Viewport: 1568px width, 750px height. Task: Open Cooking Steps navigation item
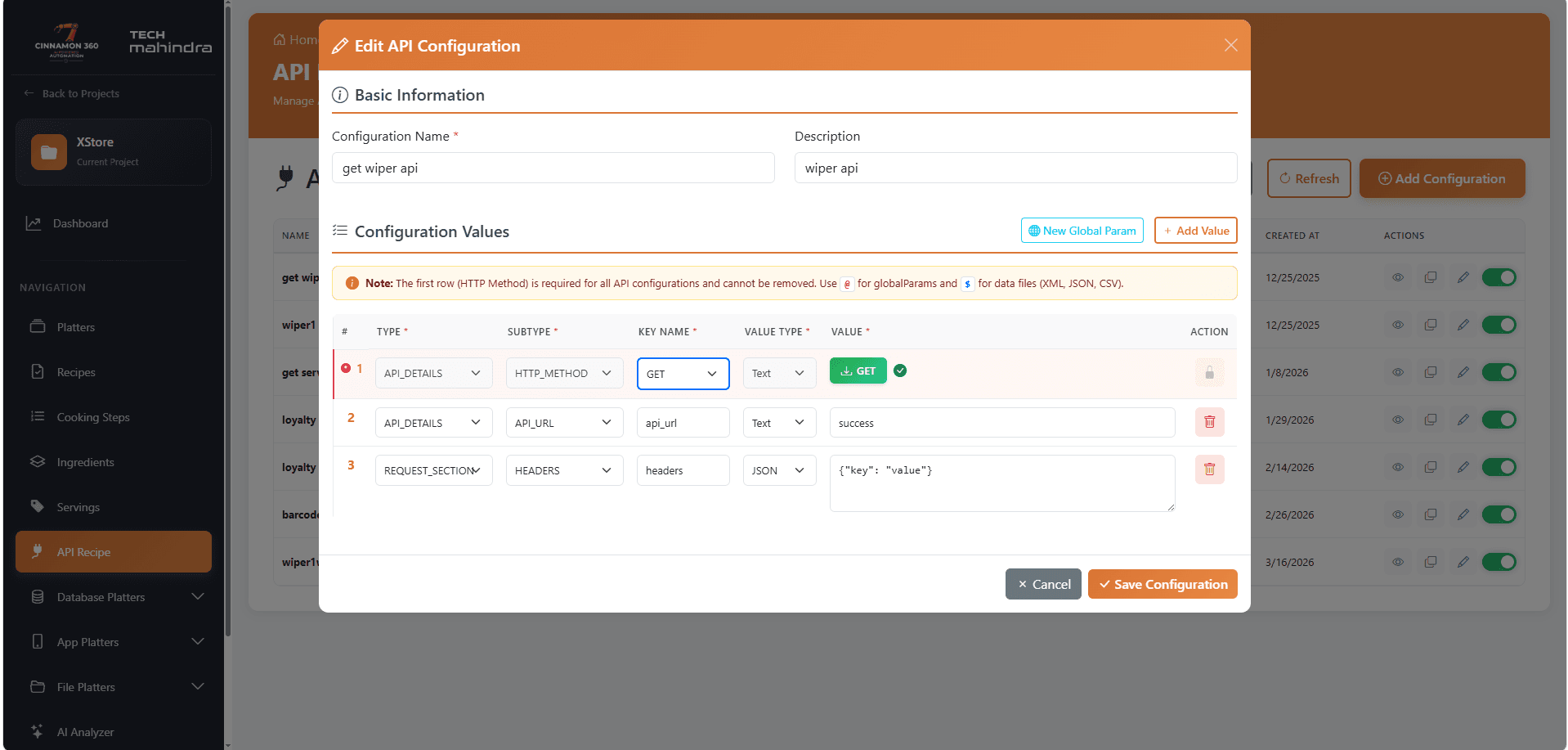[x=114, y=417]
